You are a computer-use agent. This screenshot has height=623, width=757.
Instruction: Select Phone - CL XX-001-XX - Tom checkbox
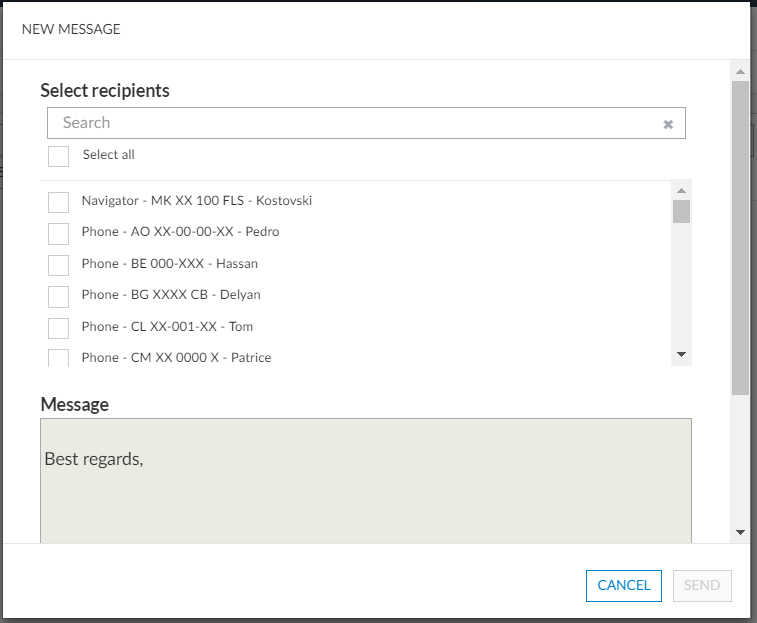(x=59, y=328)
